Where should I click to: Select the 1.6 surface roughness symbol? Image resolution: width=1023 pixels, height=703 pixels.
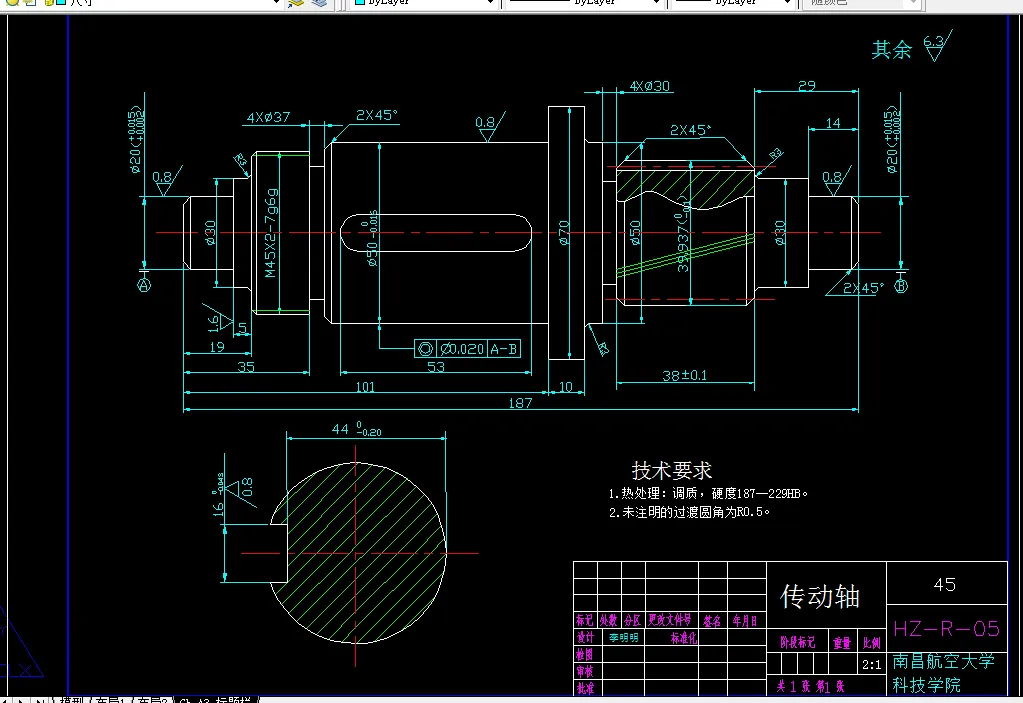(x=217, y=320)
